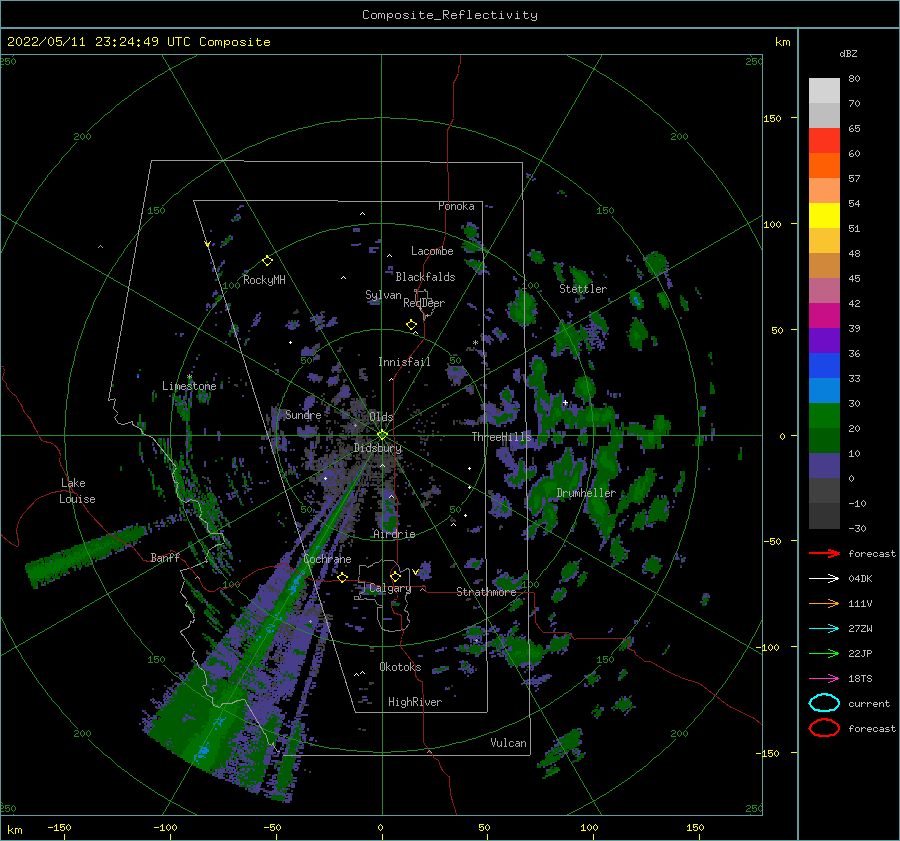Click the yellow diamond marker near Cochrane
Viewport: 900px width, 841px height.
pyautogui.click(x=343, y=577)
